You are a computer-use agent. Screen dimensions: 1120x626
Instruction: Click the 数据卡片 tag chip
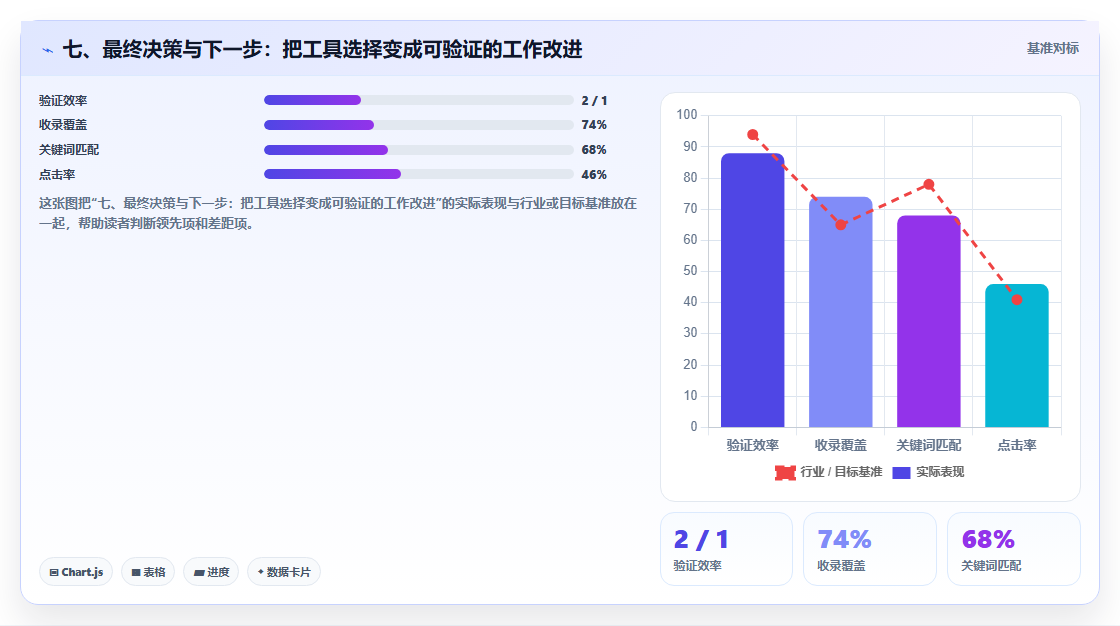(x=284, y=572)
